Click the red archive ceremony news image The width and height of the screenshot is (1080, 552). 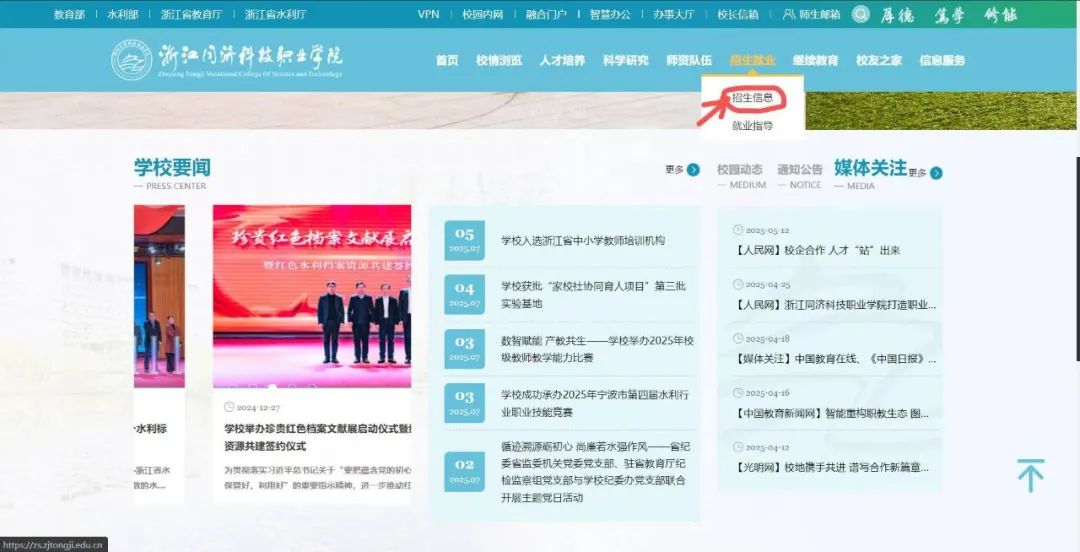pyautogui.click(x=311, y=297)
